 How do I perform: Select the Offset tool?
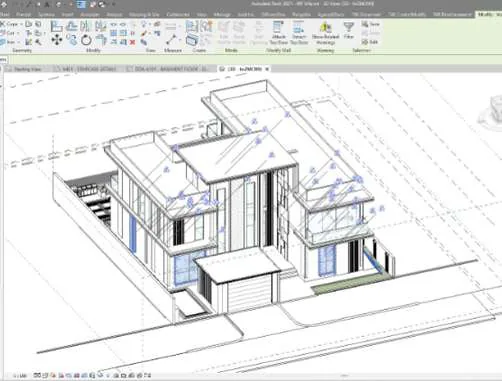(72, 26)
